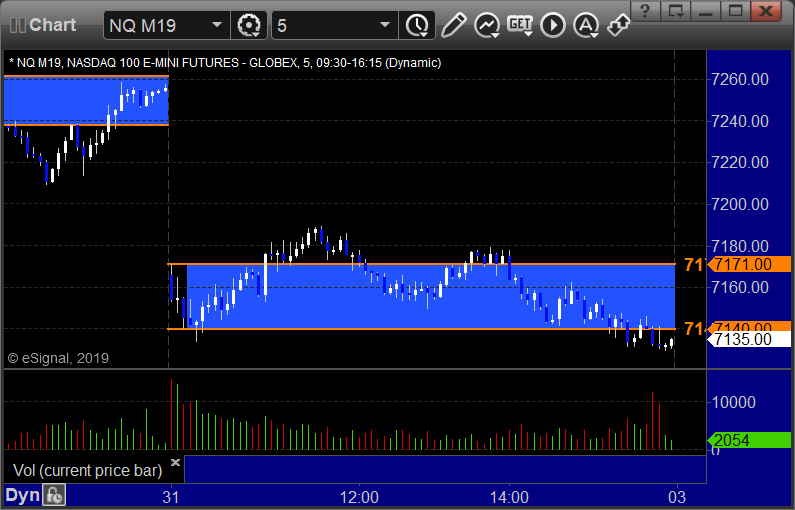
Task: Click the Vol (current price bar) label
Action: [x=88, y=470]
